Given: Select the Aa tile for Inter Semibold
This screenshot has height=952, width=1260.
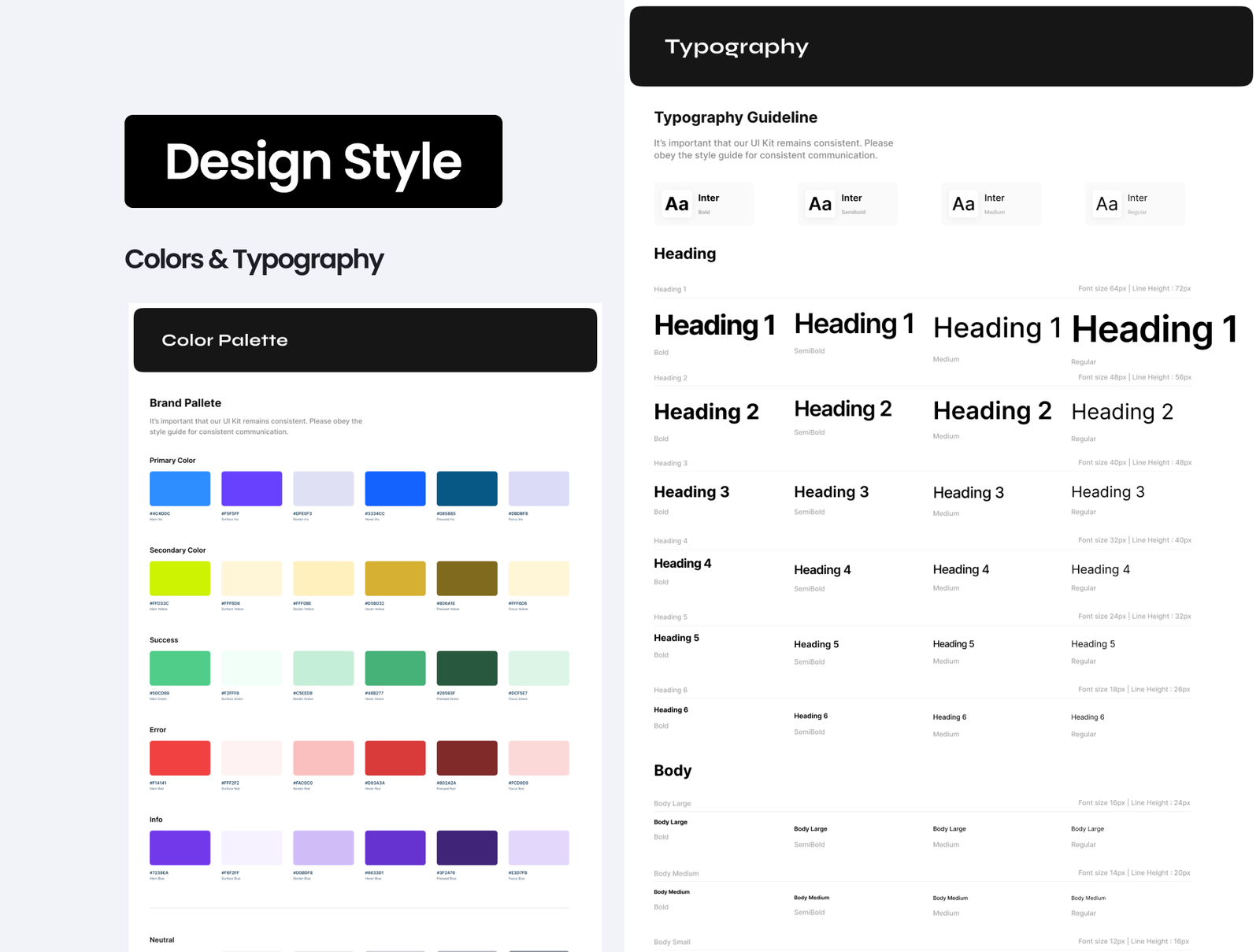Looking at the screenshot, I should tap(847, 204).
